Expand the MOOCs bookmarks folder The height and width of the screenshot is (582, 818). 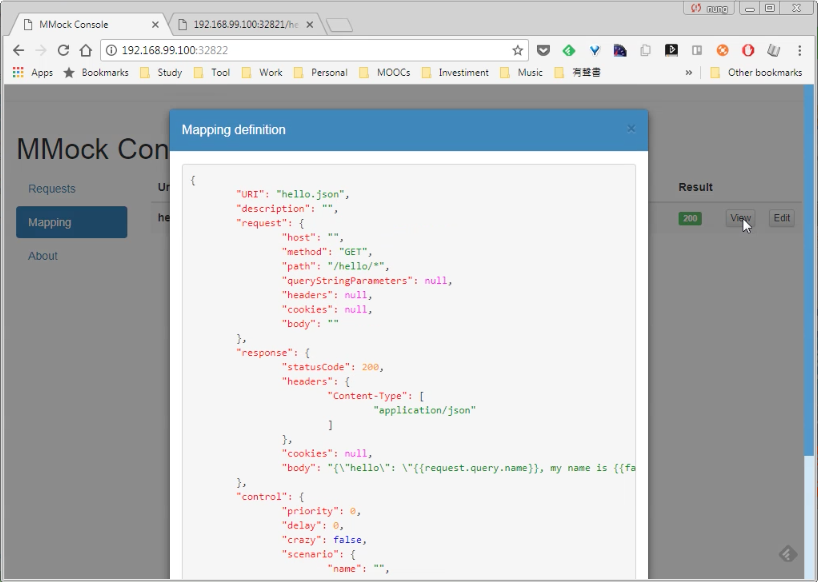385,72
